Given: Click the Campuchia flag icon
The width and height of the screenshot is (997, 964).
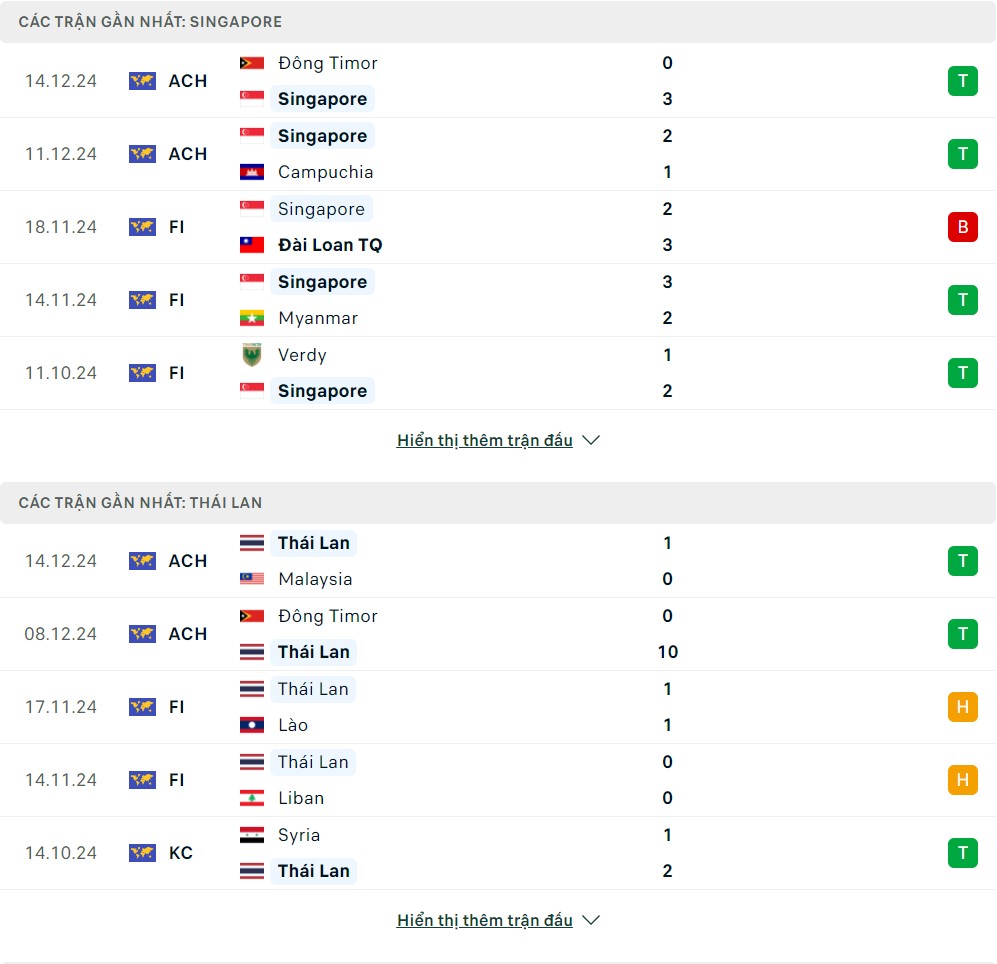Looking at the screenshot, I should point(252,172).
